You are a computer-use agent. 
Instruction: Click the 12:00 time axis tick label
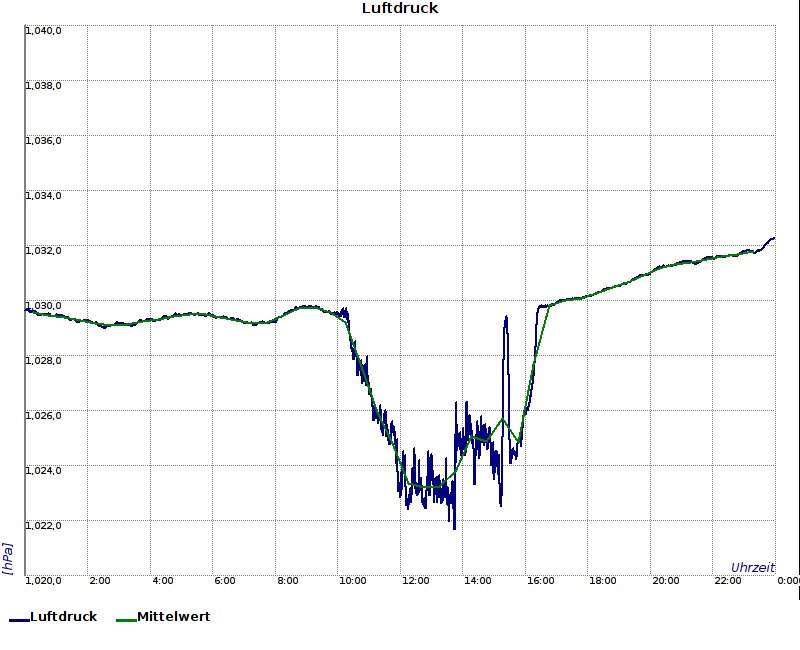pyautogui.click(x=415, y=581)
